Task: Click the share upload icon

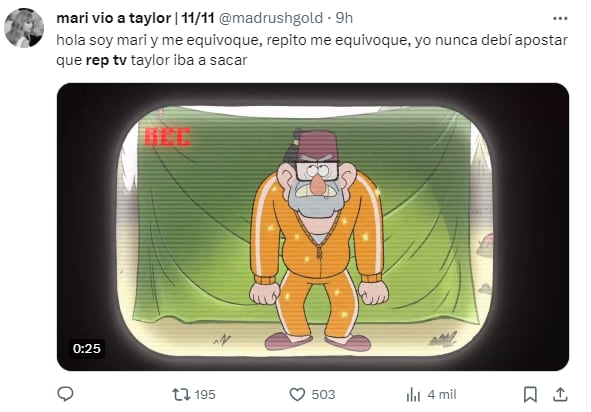Action: click(x=560, y=395)
